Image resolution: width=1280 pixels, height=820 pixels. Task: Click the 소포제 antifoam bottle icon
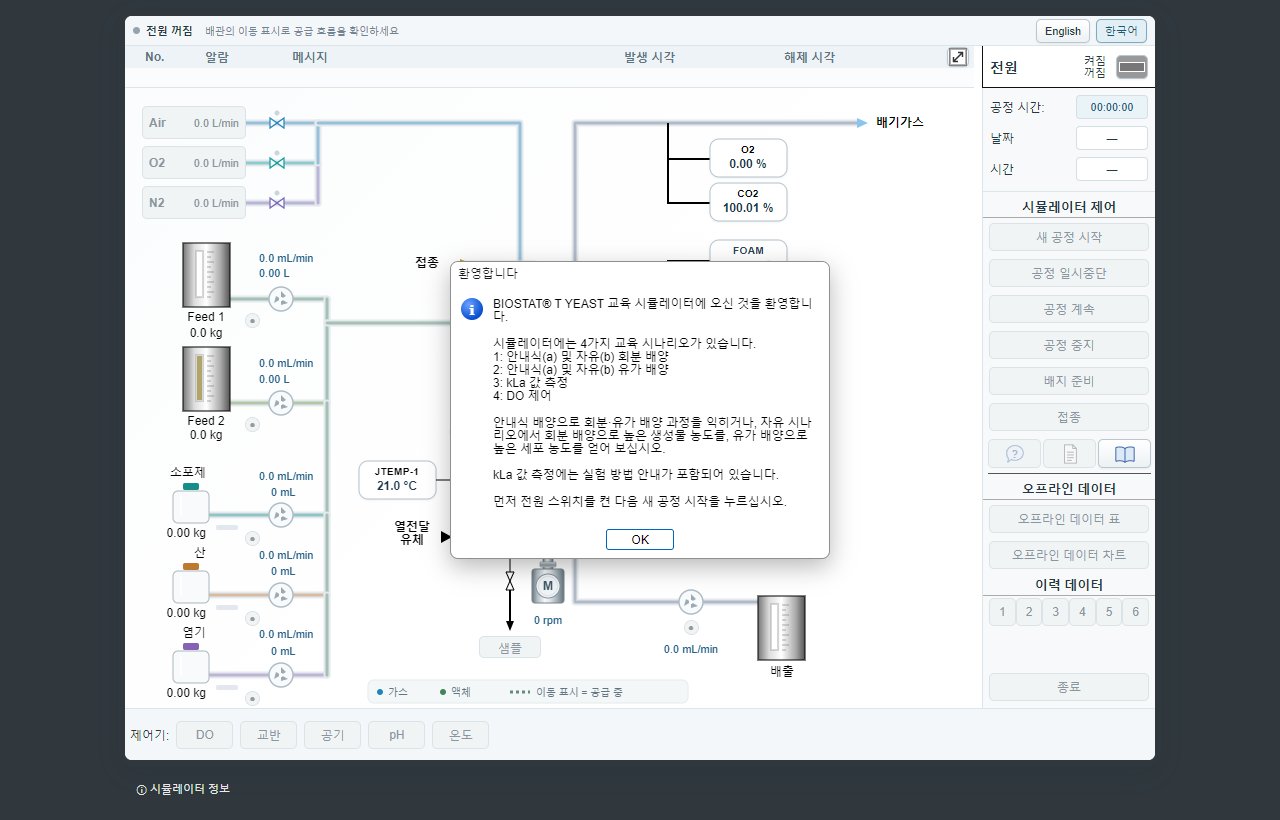coord(191,504)
